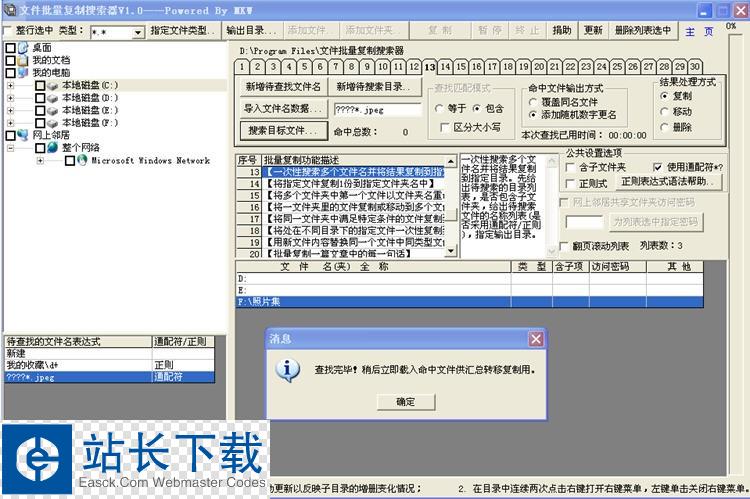Click the Desktop (桌面) icon in tree

point(23,48)
